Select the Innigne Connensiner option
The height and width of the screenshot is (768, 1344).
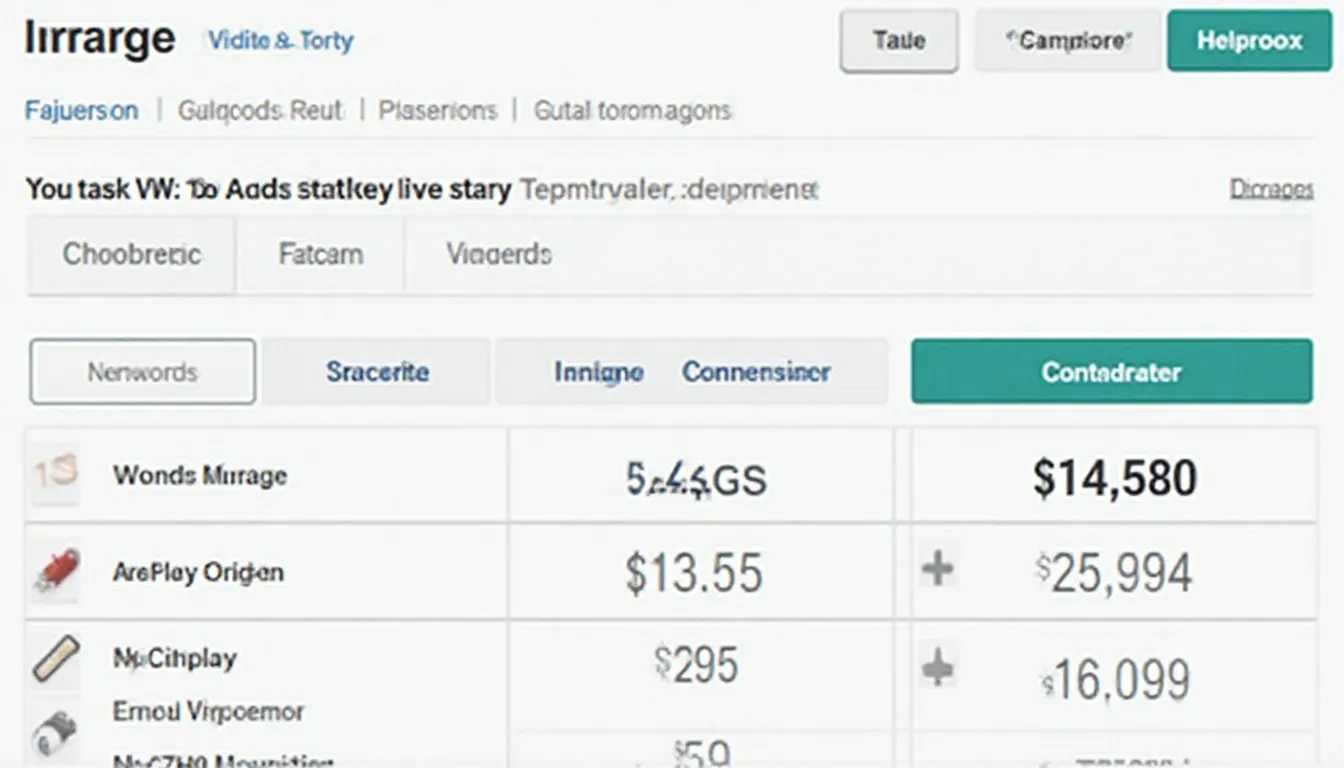coord(692,372)
